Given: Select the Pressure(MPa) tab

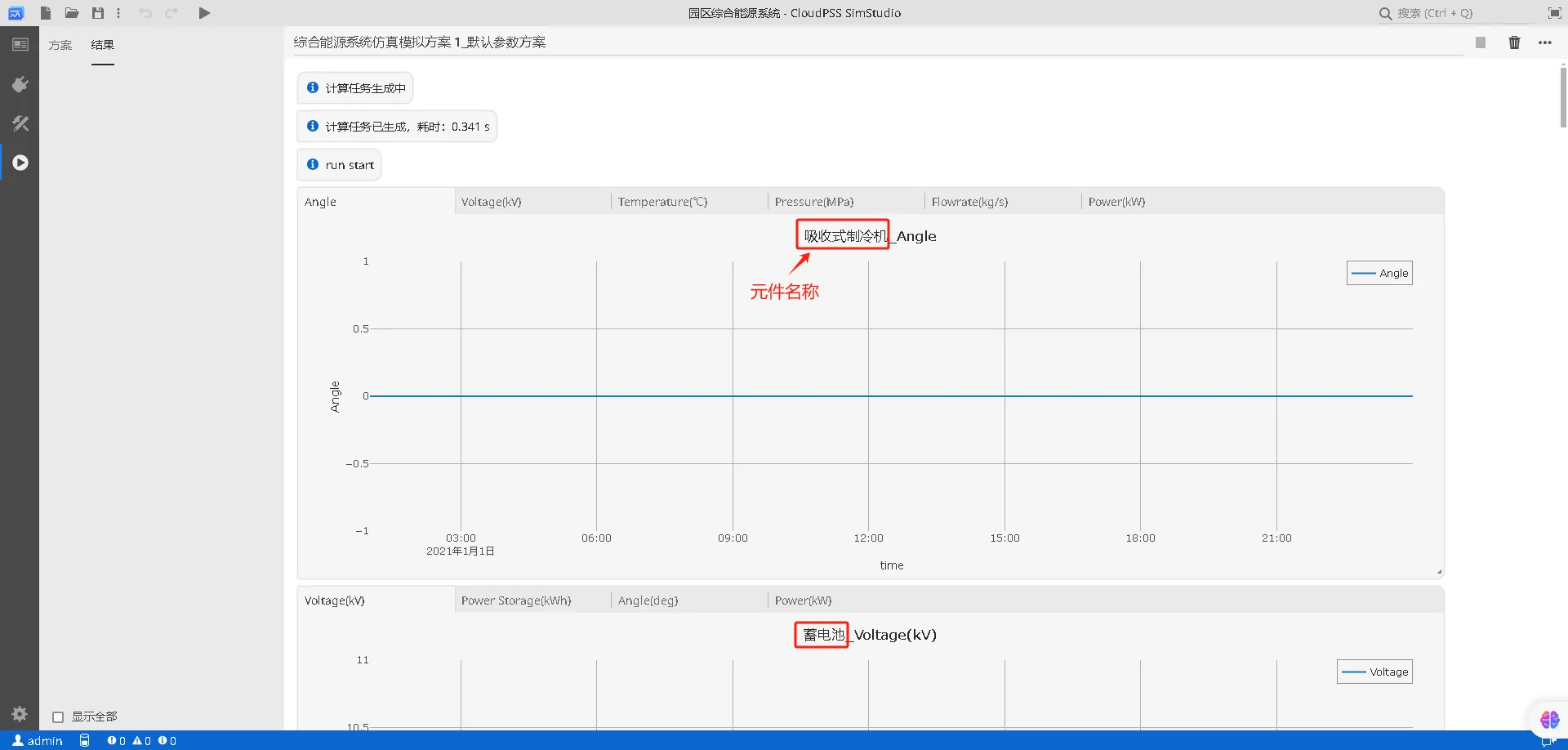Looking at the screenshot, I should tap(846, 202).
